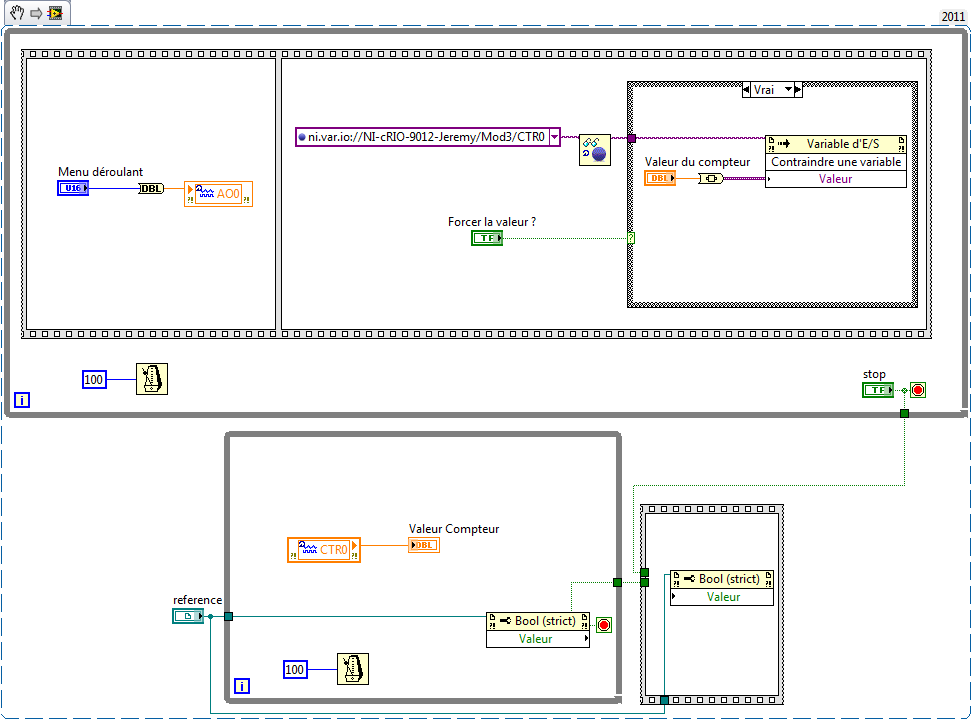Screen dimensions: 972x720
Task: Select the metronome wait icon in top loop
Action: [152, 379]
